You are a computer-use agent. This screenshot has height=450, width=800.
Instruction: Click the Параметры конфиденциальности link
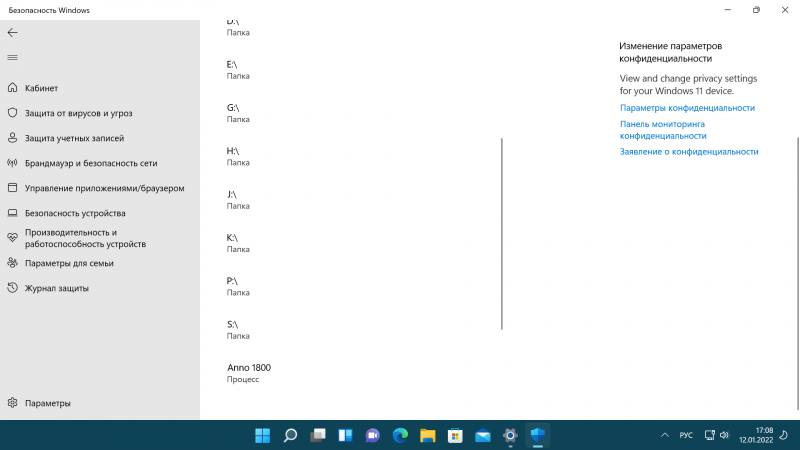[x=687, y=108]
